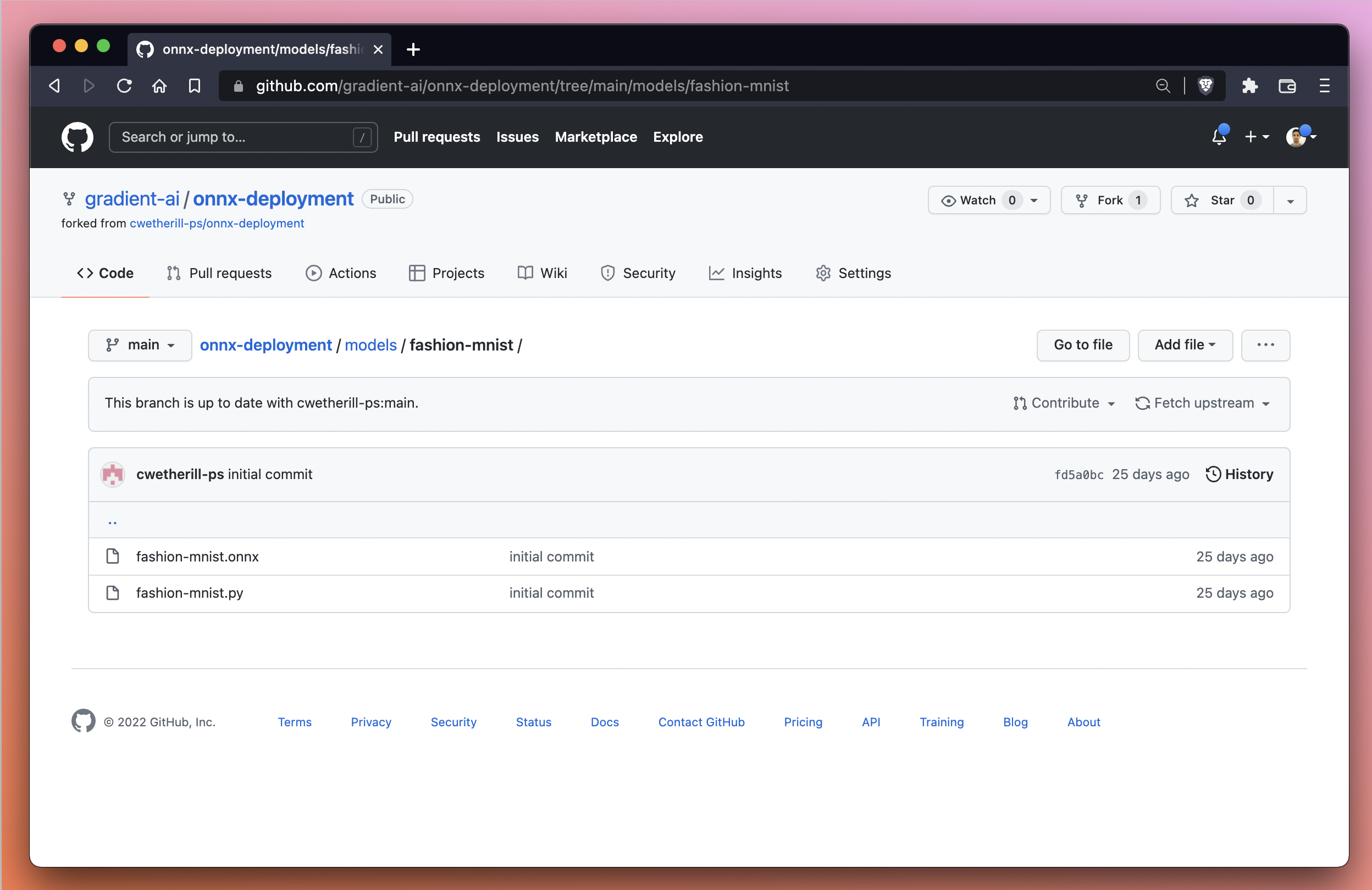Open a new browser tab
Screen dimensions: 1372x890
[x=413, y=49]
